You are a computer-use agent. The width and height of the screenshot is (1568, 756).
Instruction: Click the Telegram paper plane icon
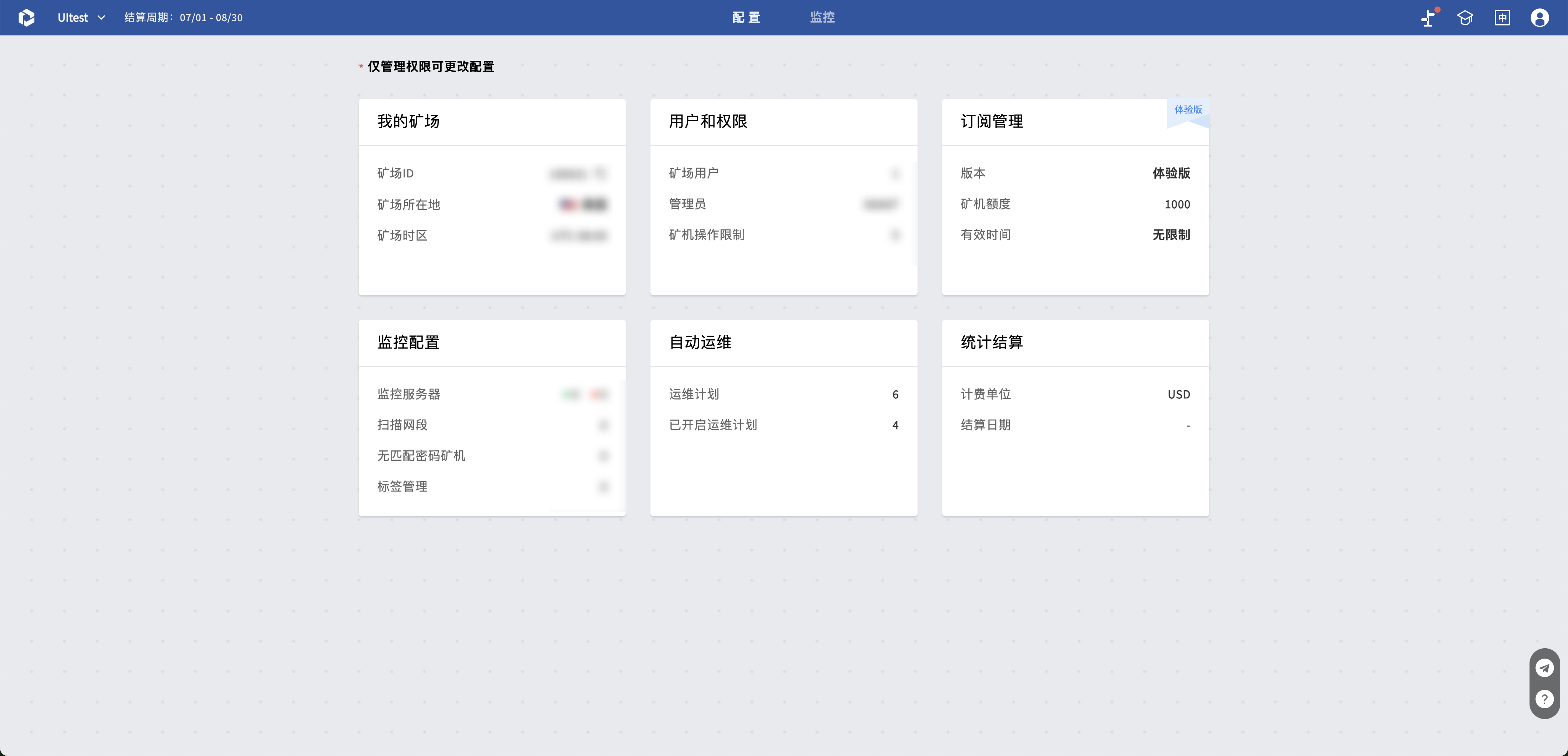1544,668
